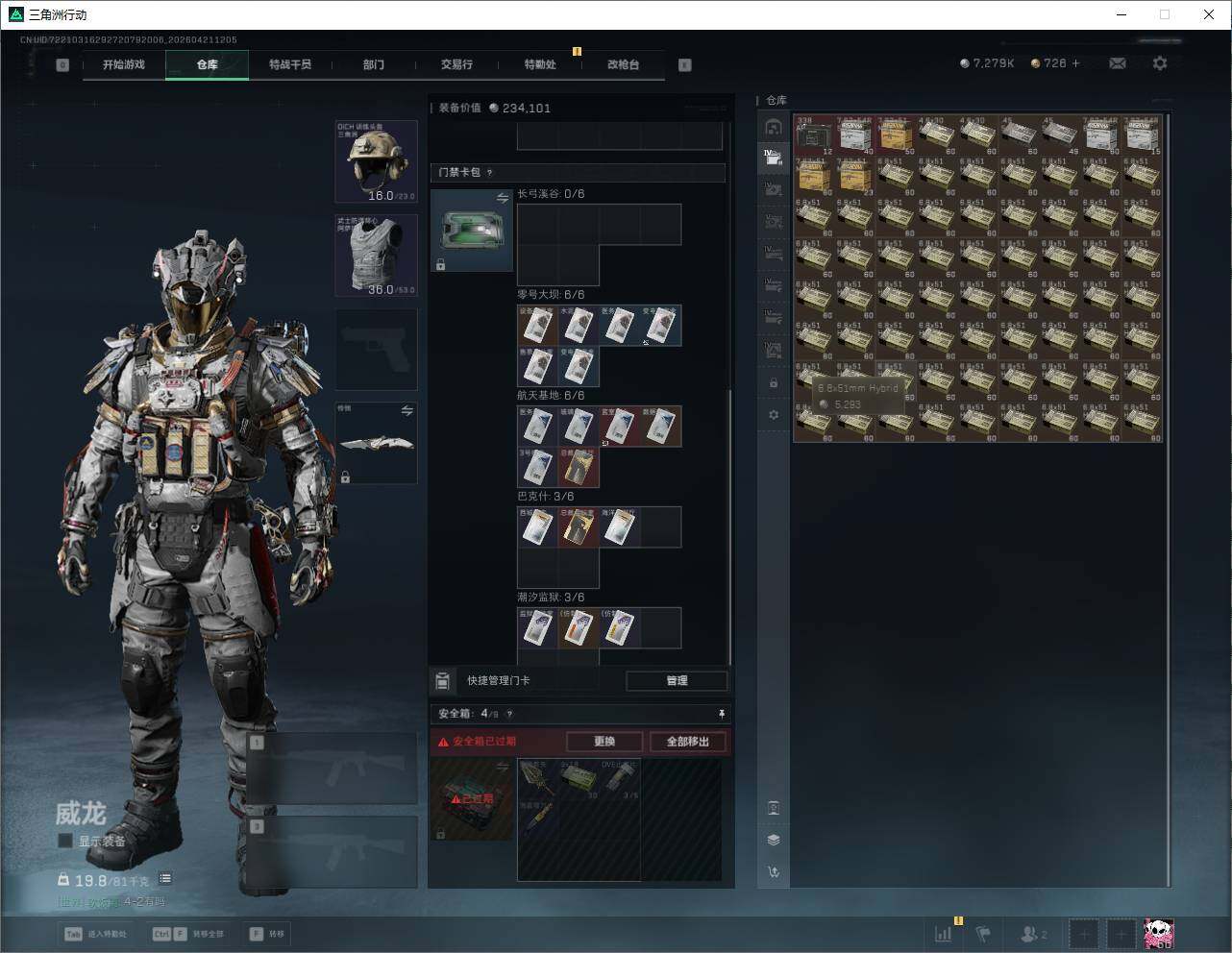Open game settings gear in top bar
This screenshot has width=1232, height=953.
(x=1160, y=63)
